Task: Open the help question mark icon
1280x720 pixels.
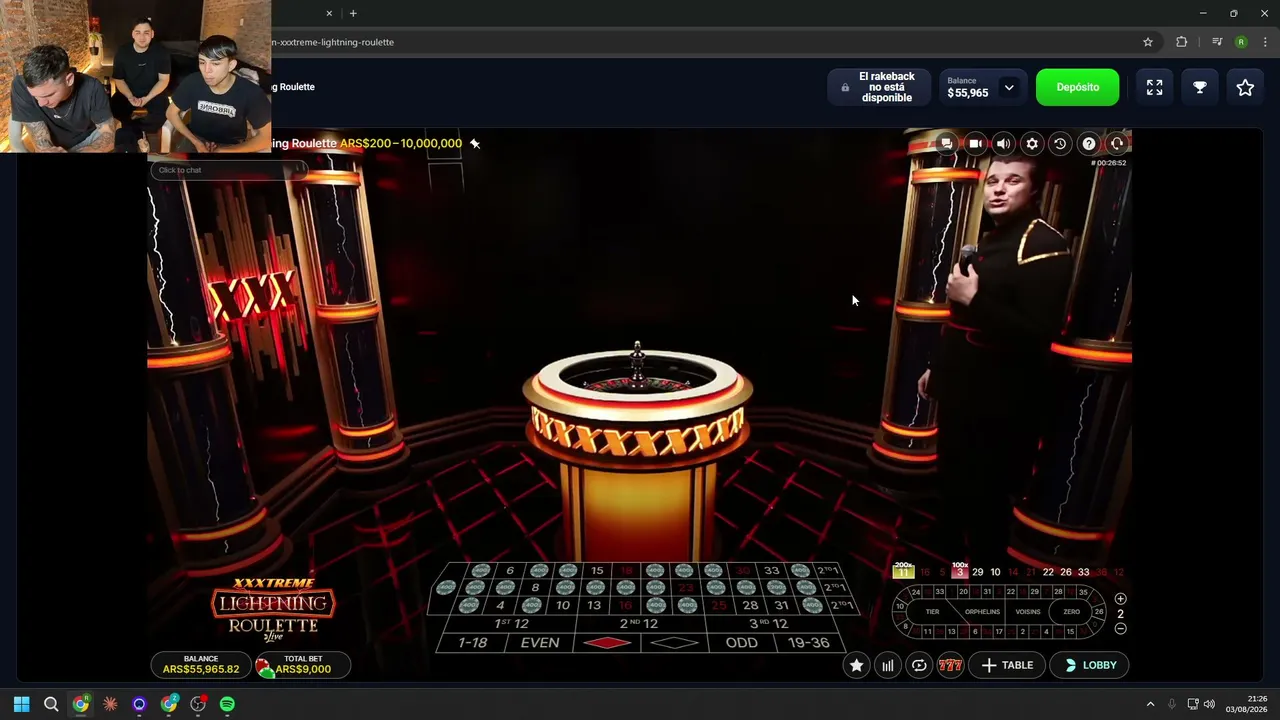Action: click(x=1089, y=144)
